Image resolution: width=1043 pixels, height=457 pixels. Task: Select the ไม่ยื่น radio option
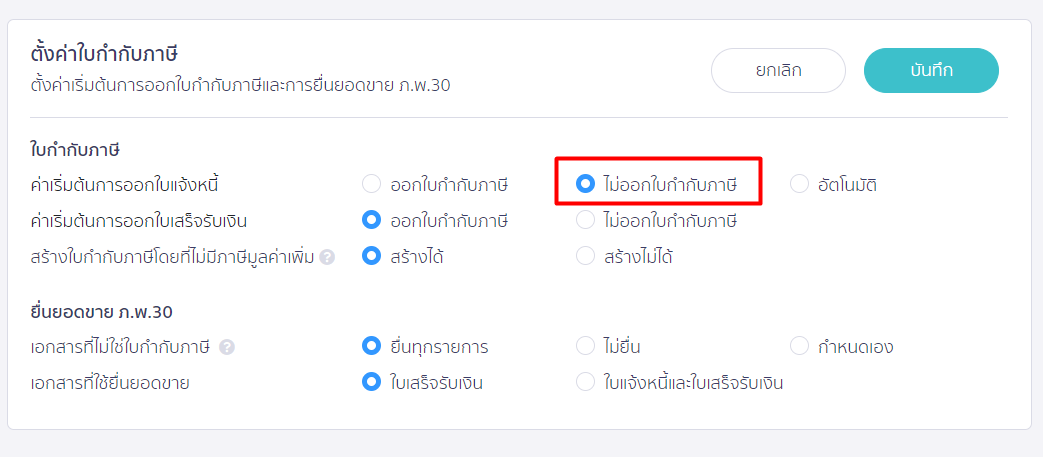586,347
